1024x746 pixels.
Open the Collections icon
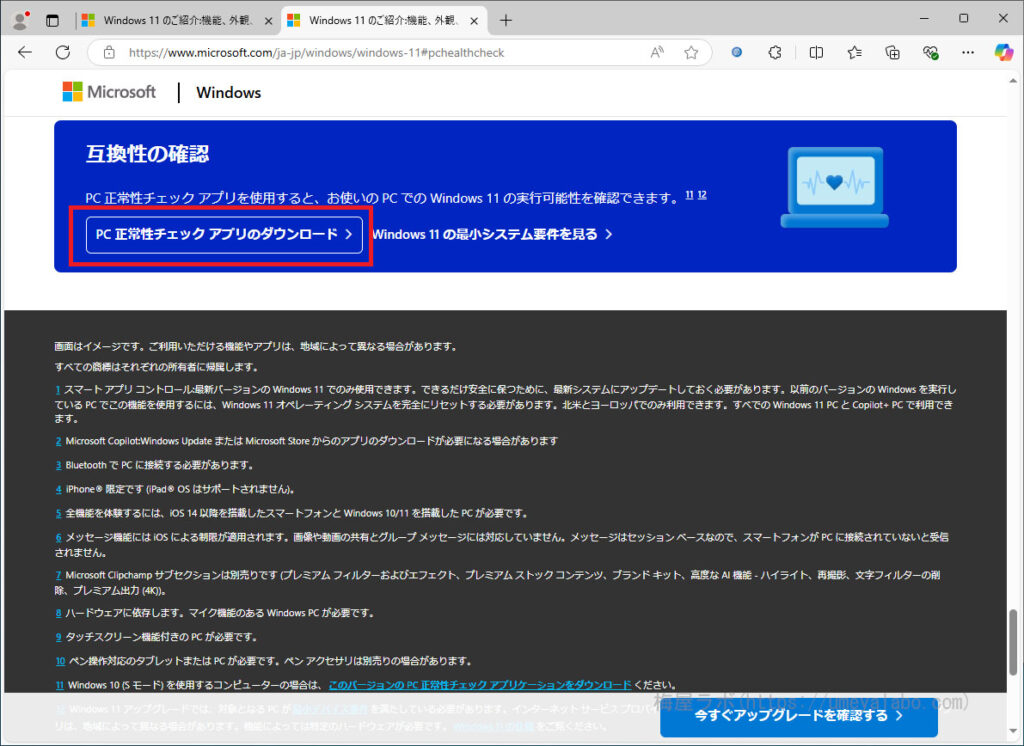pyautogui.click(x=892, y=52)
